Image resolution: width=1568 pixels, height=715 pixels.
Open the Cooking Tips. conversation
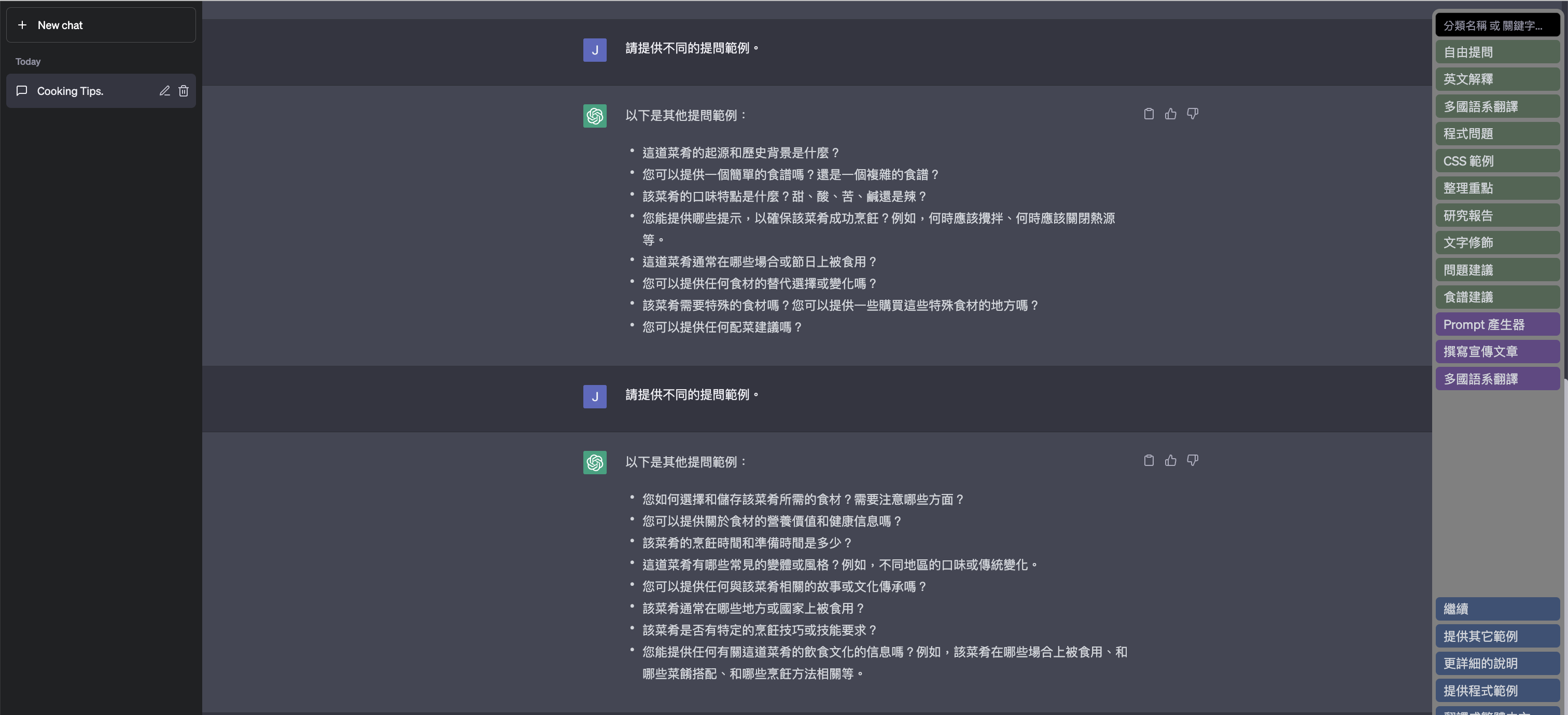[x=71, y=91]
